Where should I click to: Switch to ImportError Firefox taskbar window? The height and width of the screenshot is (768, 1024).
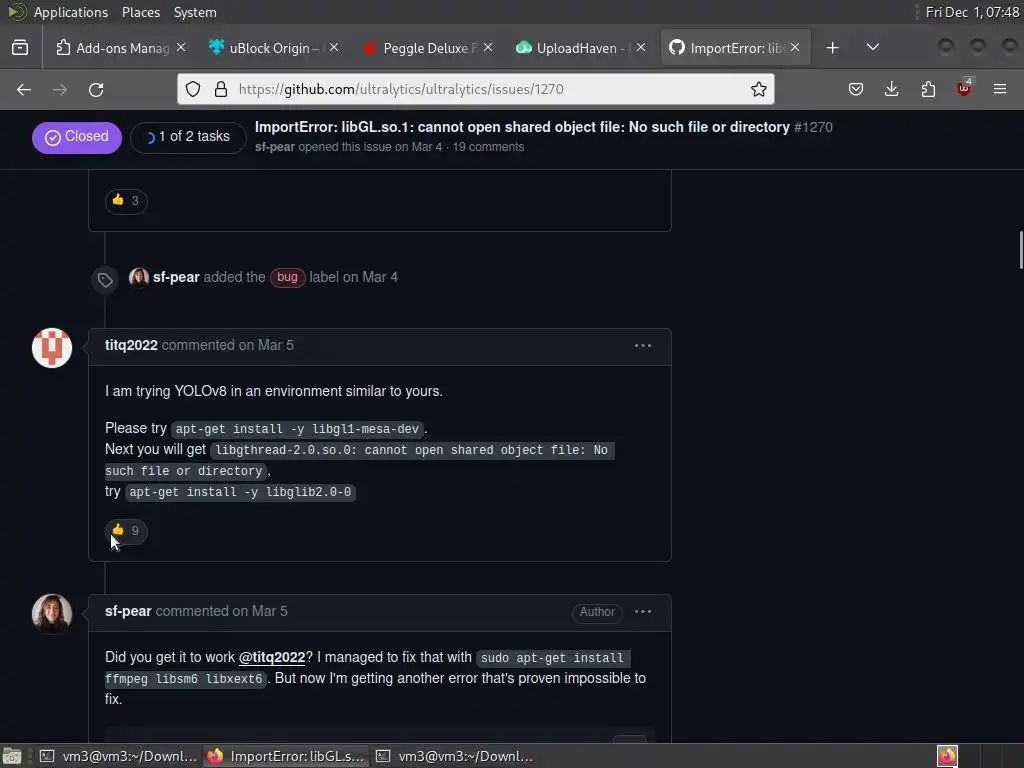(286, 756)
